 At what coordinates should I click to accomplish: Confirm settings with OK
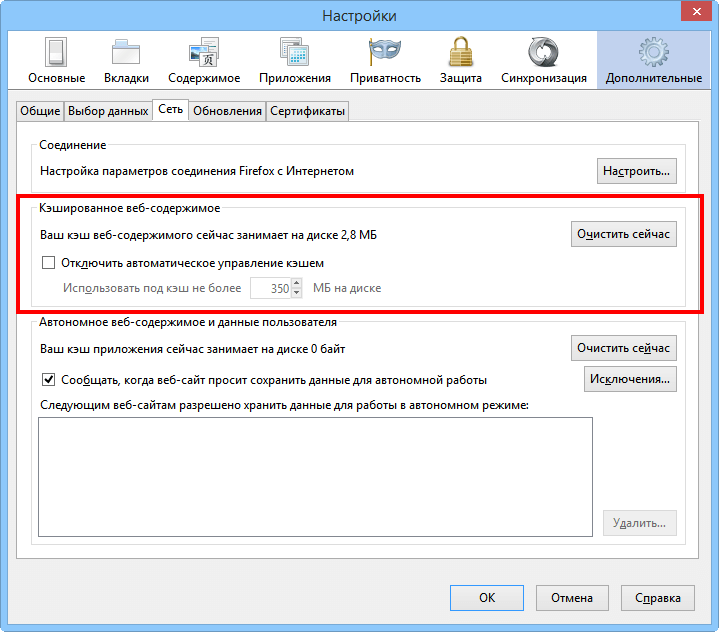[487, 598]
